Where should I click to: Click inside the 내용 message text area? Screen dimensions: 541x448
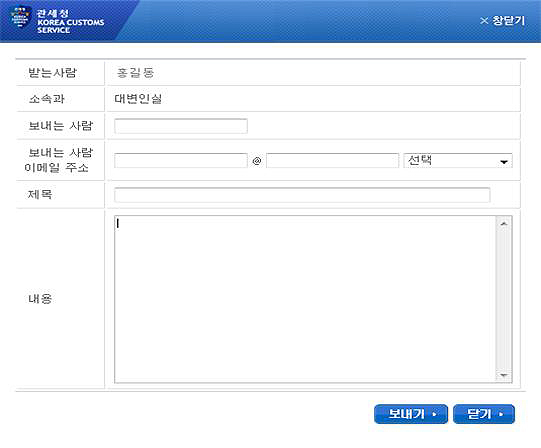[305, 299]
